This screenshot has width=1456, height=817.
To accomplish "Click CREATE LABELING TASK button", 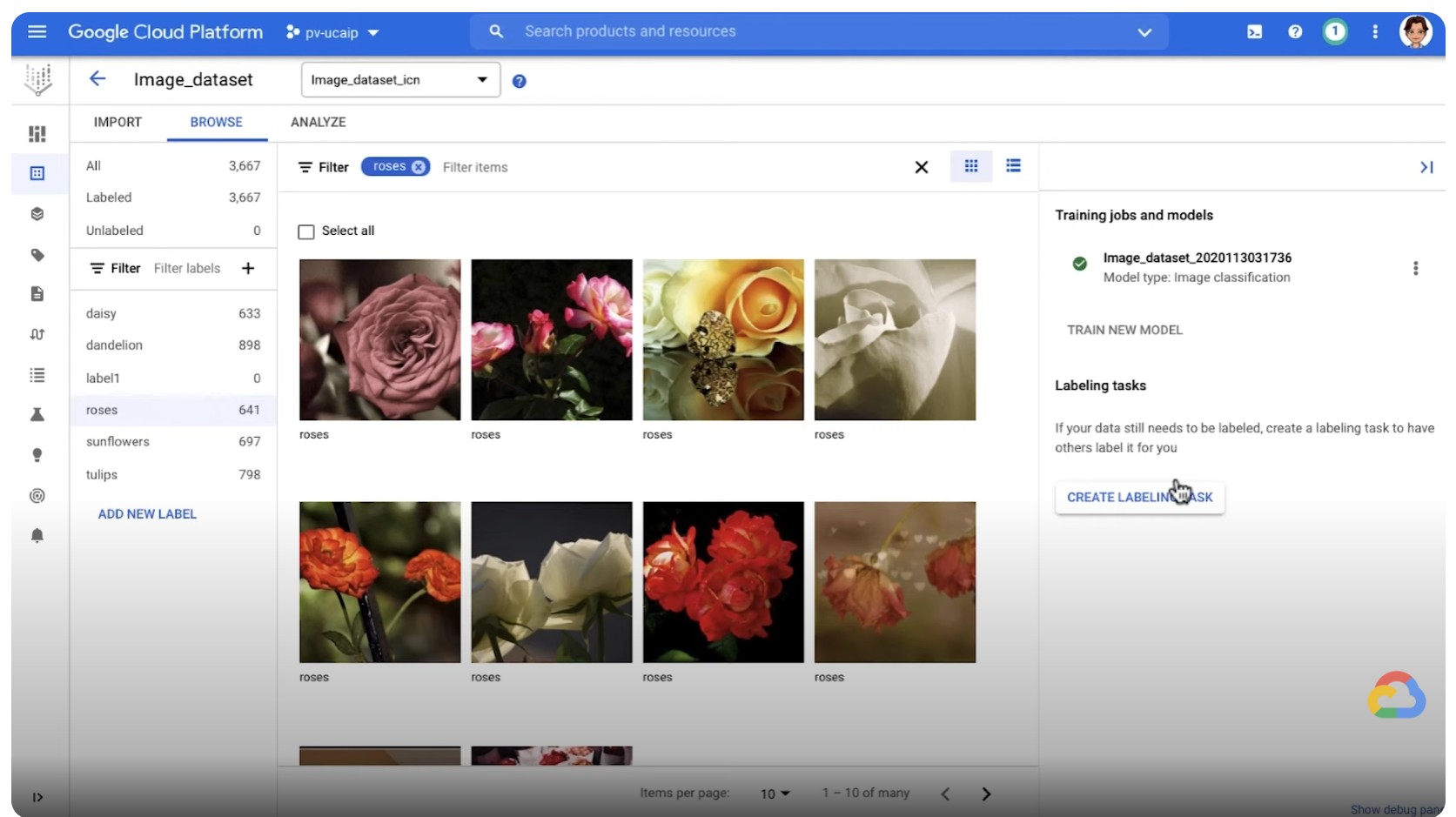I will tap(1139, 497).
